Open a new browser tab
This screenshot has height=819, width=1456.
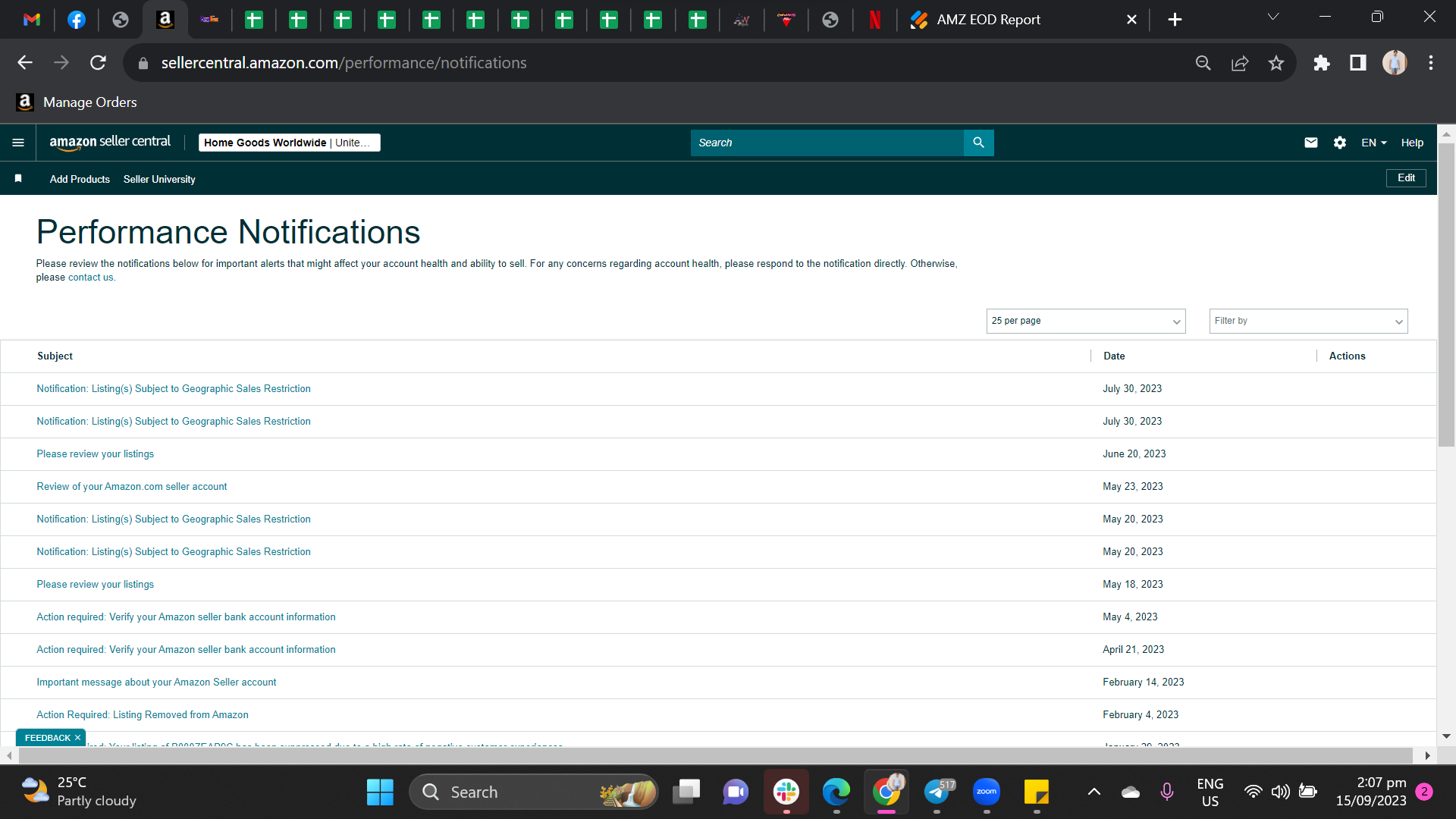pyautogui.click(x=1175, y=20)
